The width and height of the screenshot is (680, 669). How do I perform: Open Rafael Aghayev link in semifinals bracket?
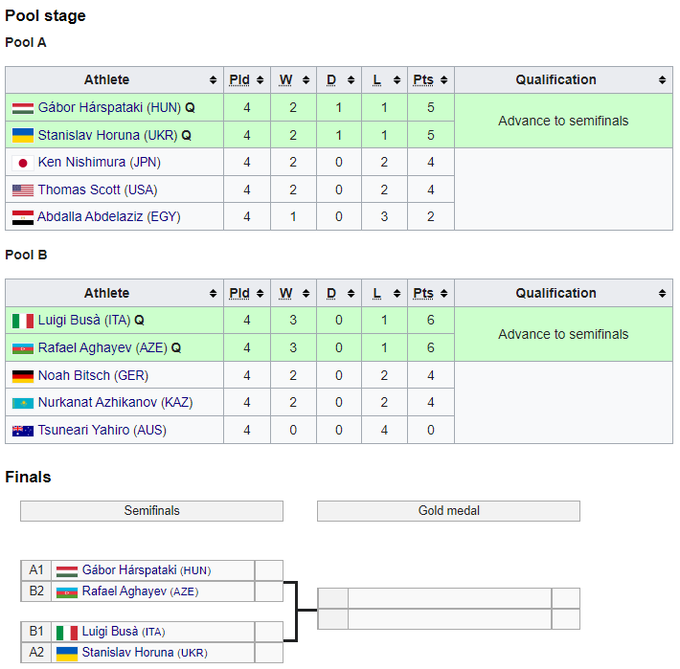click(124, 592)
